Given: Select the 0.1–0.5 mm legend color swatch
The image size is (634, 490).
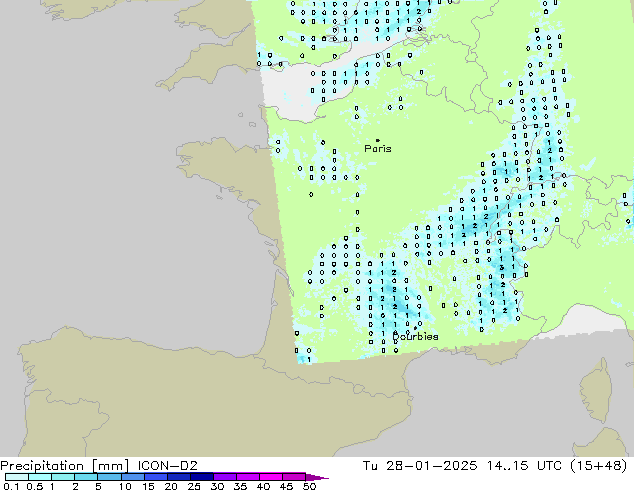Looking at the screenshot, I should pos(17,477).
